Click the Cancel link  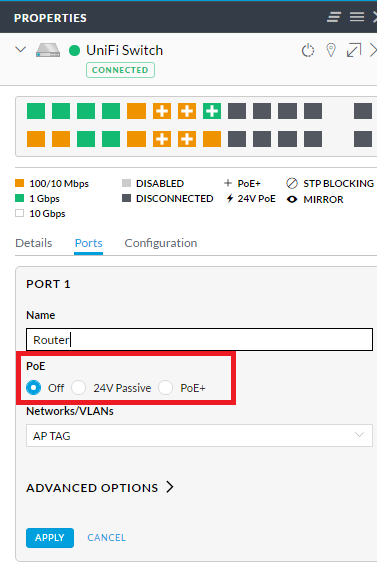106,538
